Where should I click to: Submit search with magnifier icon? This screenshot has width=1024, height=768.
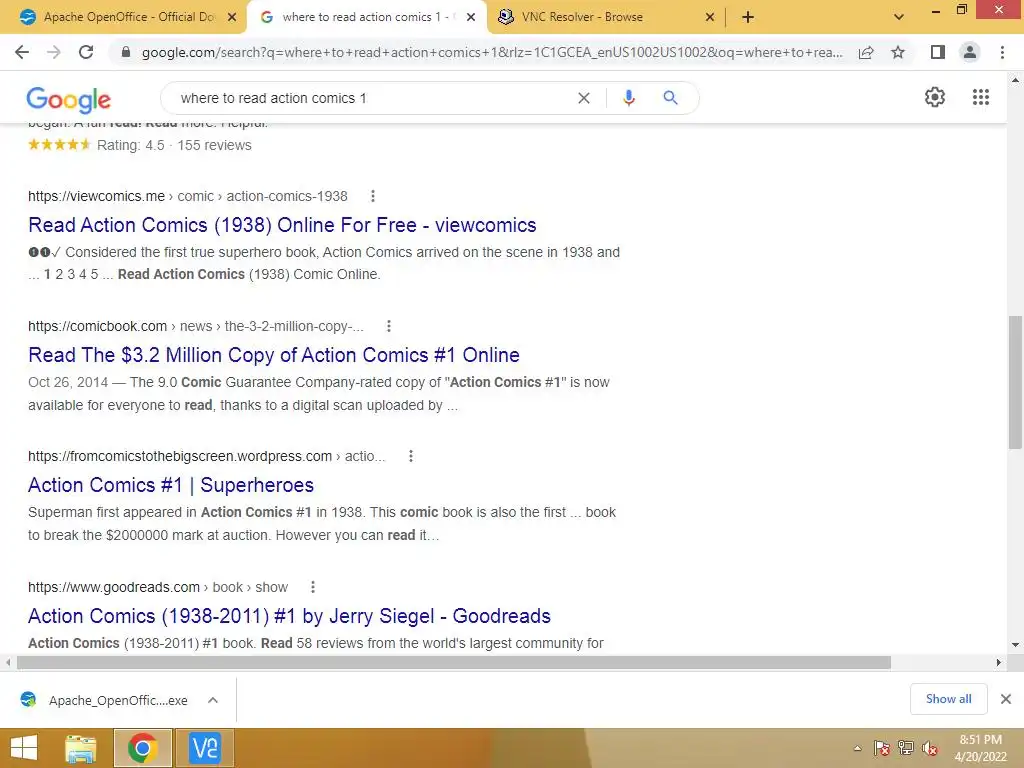point(670,98)
